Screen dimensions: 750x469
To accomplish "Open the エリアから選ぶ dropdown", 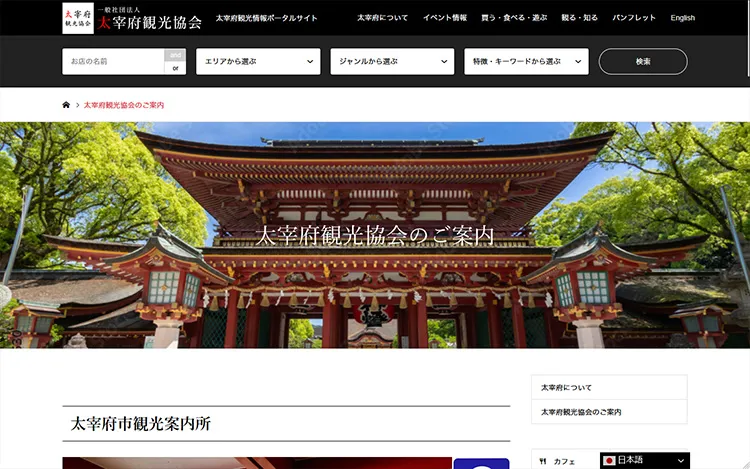I will 258,61.
